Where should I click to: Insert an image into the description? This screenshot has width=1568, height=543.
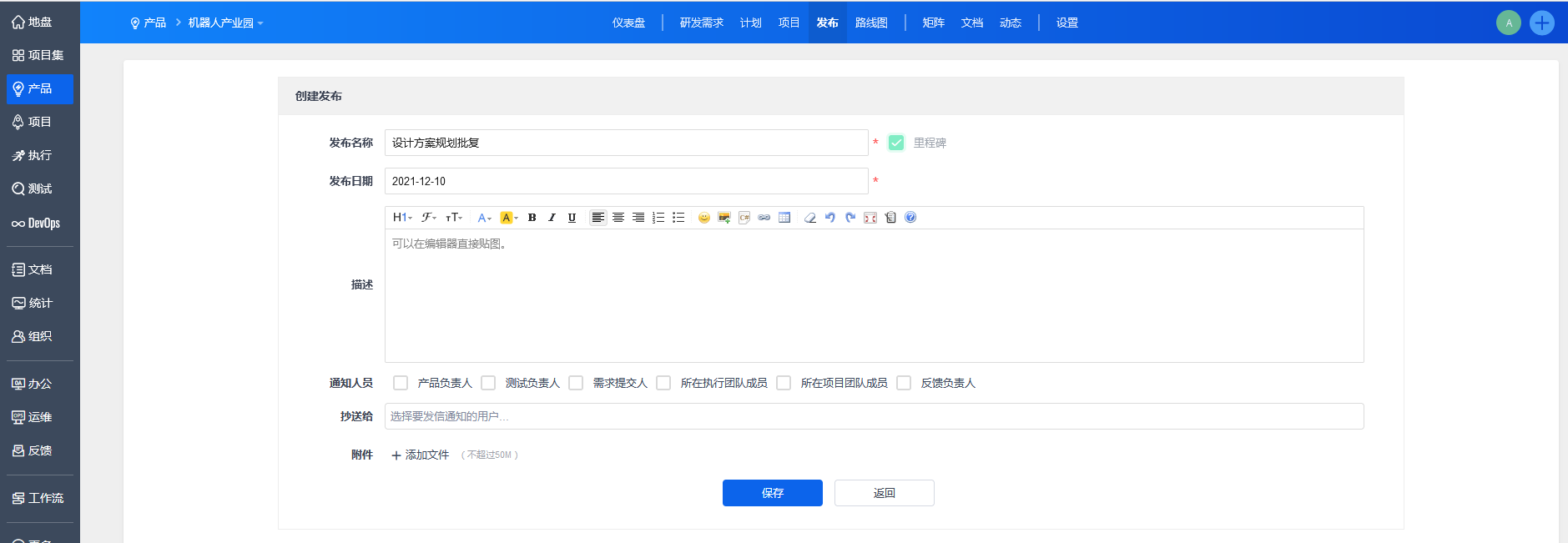click(723, 218)
